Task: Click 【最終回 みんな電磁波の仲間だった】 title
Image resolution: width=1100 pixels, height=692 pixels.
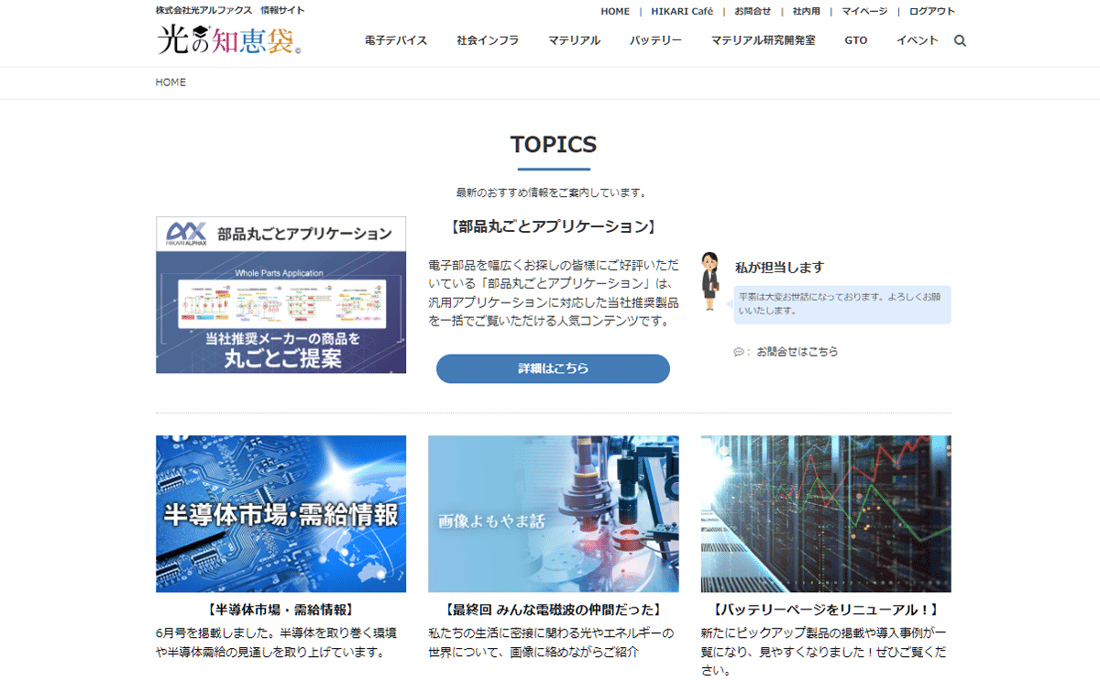Action: pos(554,610)
